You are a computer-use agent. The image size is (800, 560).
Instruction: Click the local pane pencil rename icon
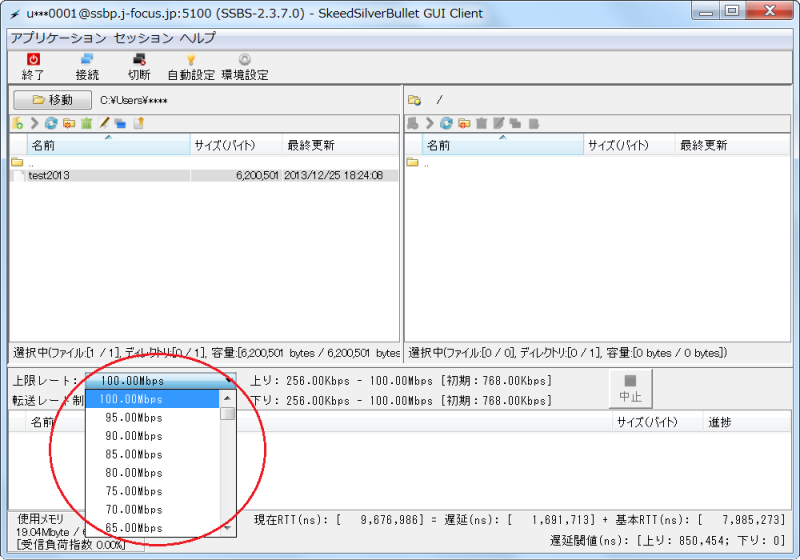click(103, 124)
